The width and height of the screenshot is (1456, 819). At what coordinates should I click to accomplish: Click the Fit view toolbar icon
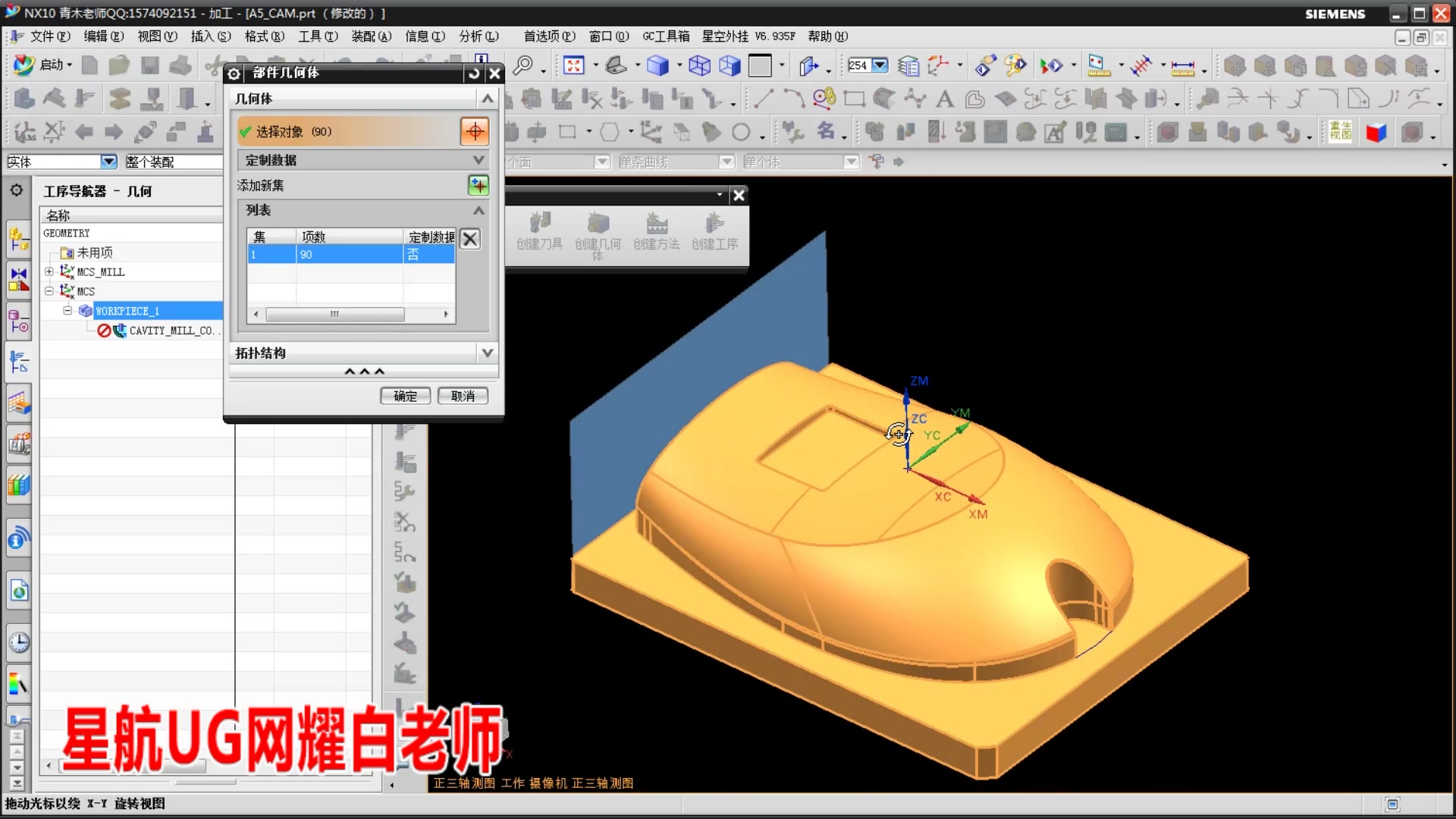click(x=573, y=66)
